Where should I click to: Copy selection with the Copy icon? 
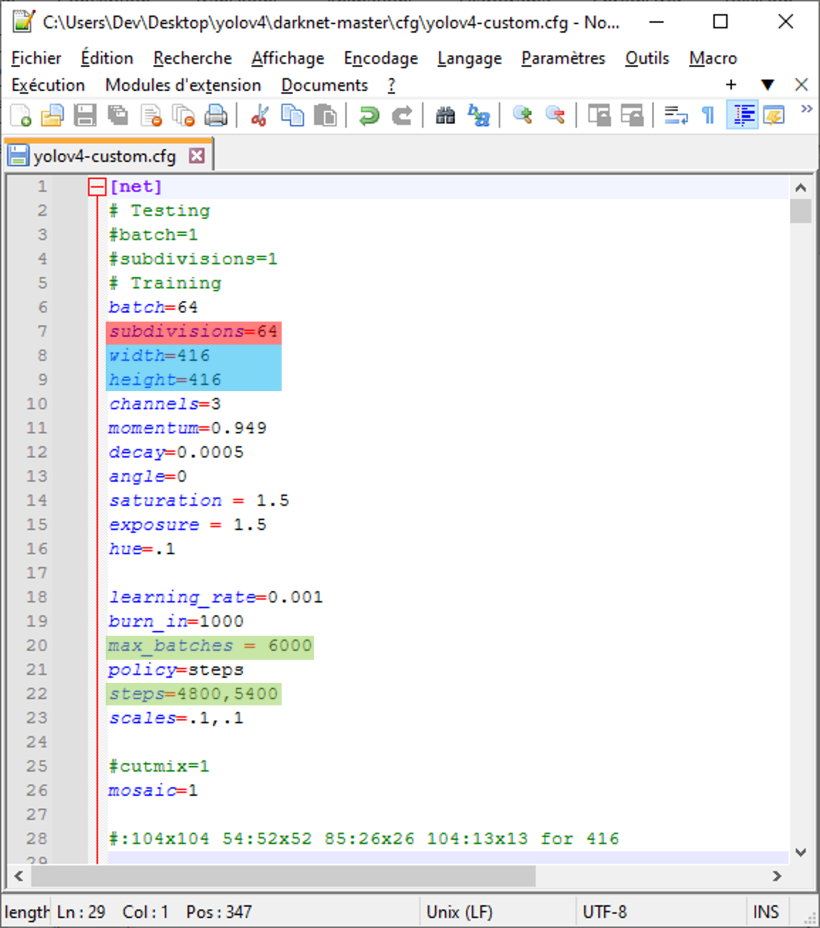pyautogui.click(x=292, y=115)
